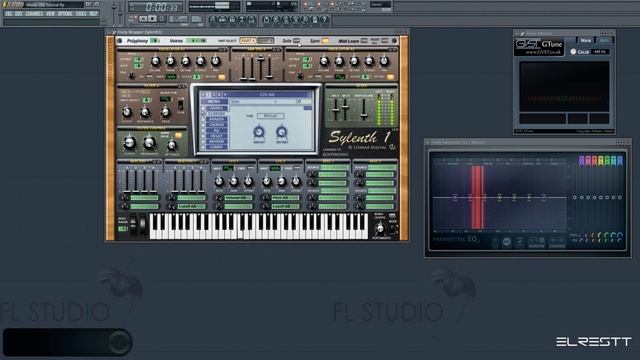
Task: Toggle Filter Control warm drive
Action: pyautogui.click(x=178, y=136)
